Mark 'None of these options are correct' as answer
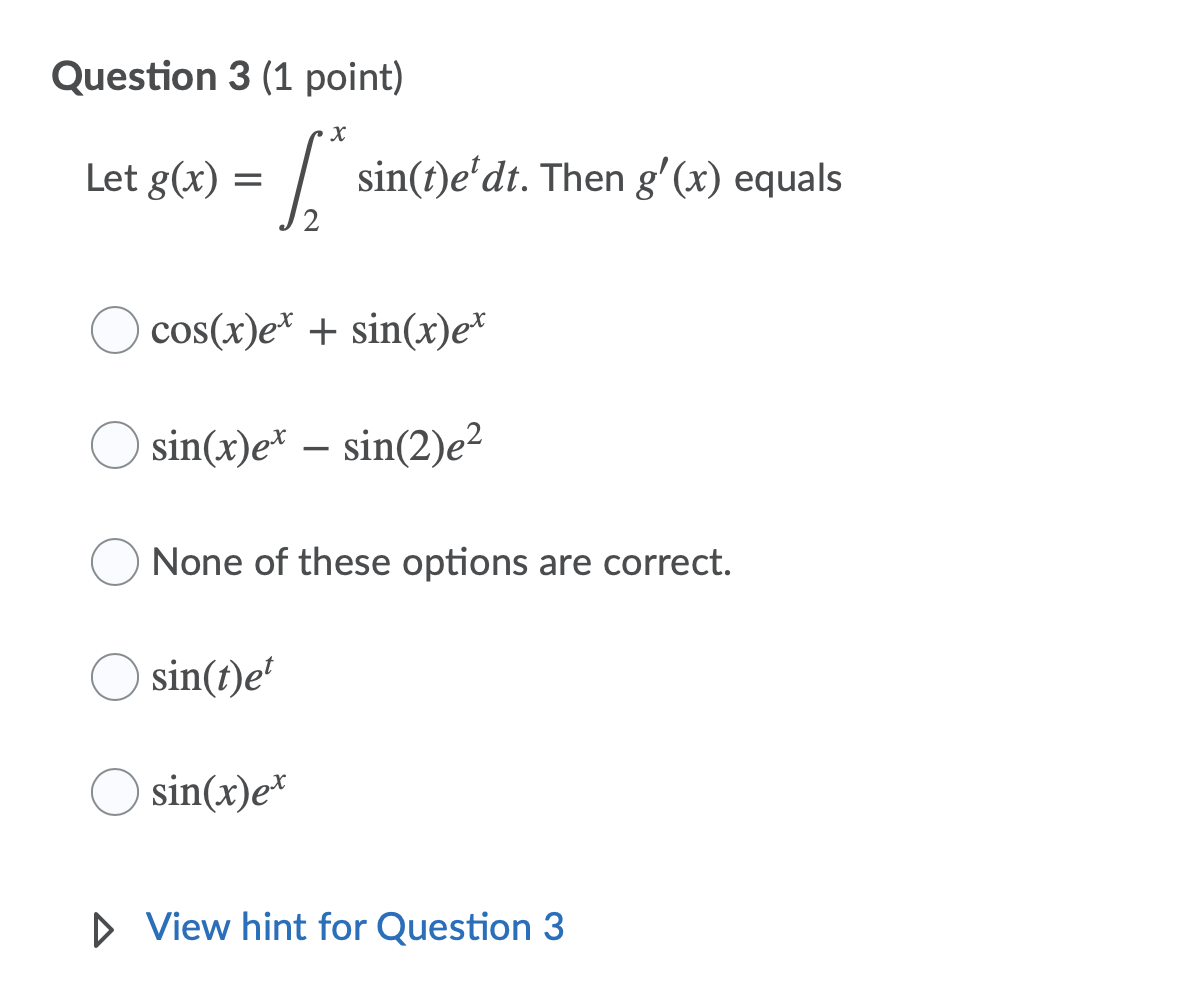The width and height of the screenshot is (1204, 1006). tap(114, 562)
